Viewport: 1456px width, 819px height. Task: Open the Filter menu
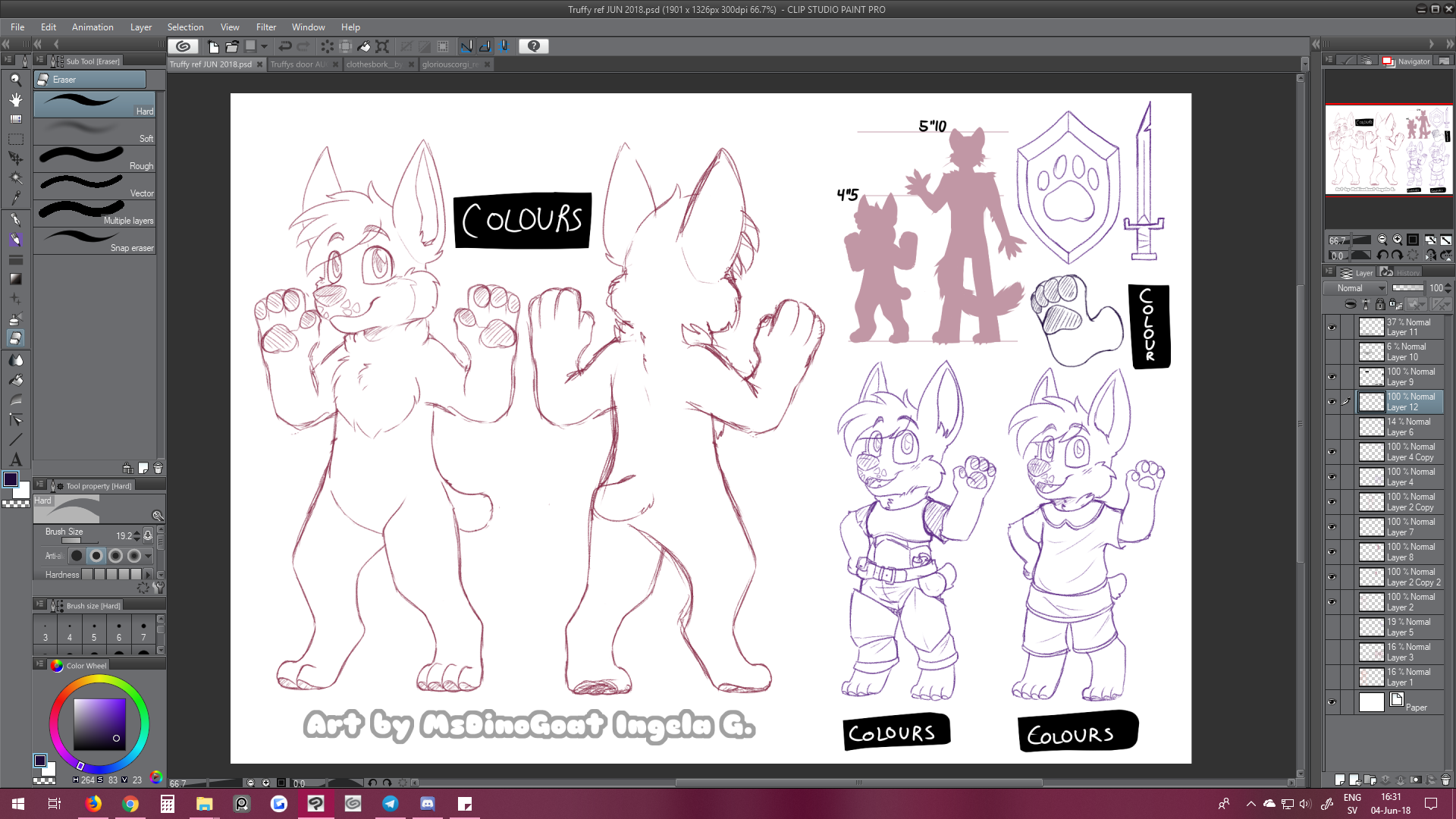[x=265, y=27]
